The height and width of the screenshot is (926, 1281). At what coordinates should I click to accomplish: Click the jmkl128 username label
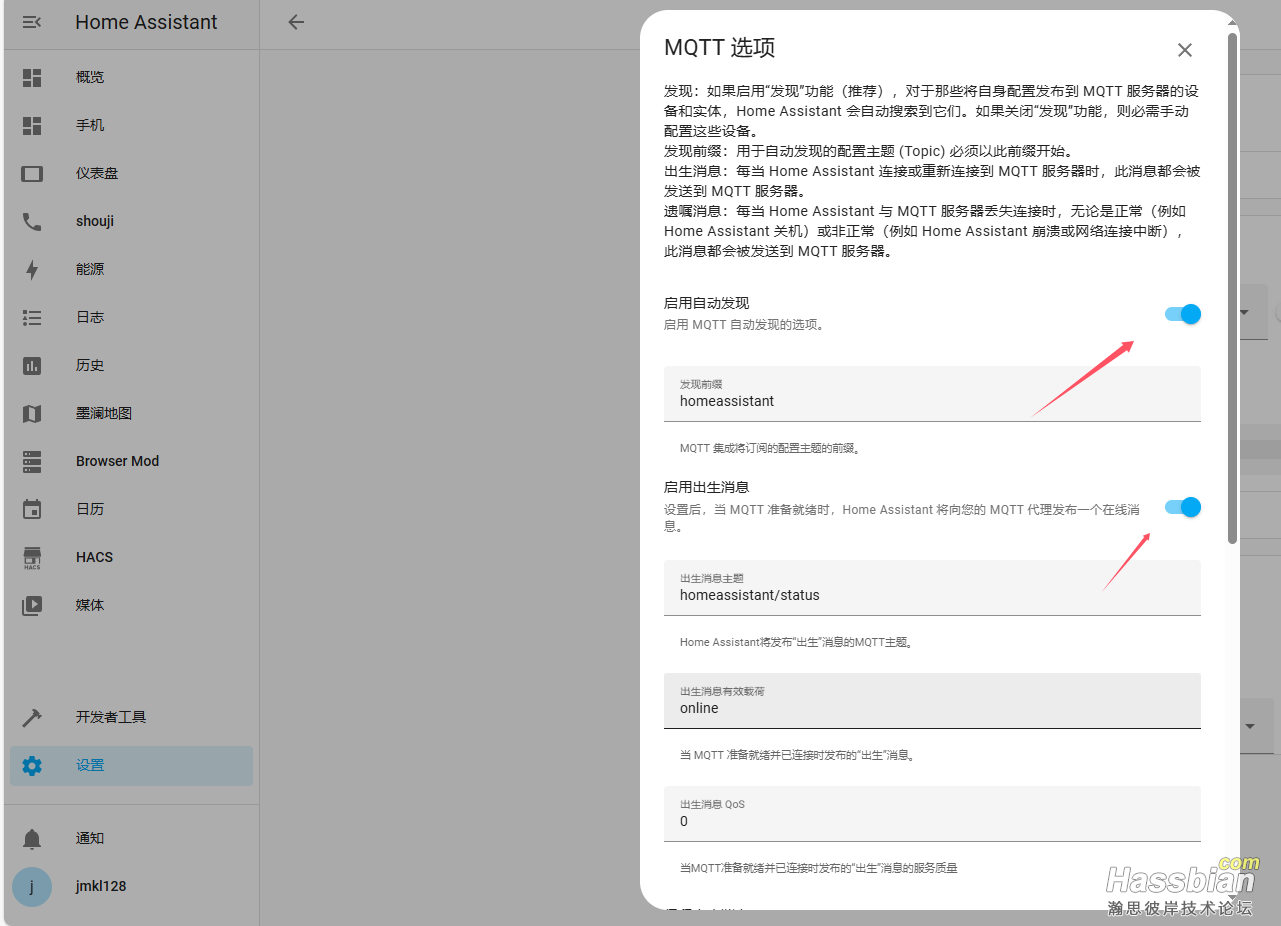tap(101, 886)
